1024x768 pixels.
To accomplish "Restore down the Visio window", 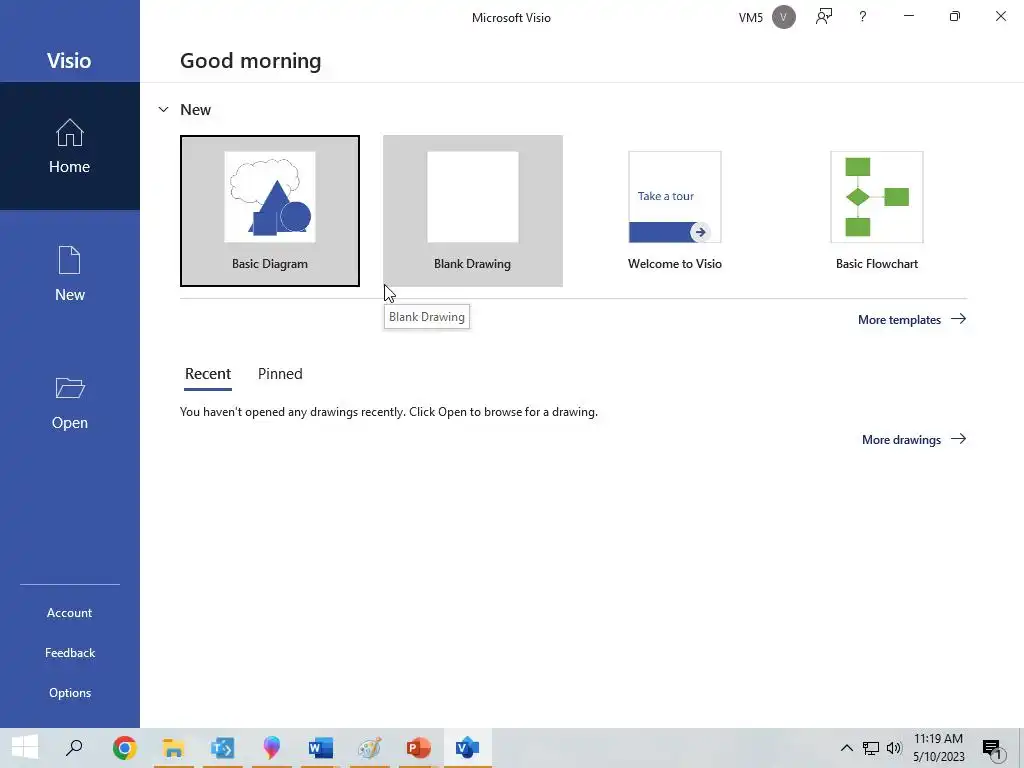I will coord(955,16).
